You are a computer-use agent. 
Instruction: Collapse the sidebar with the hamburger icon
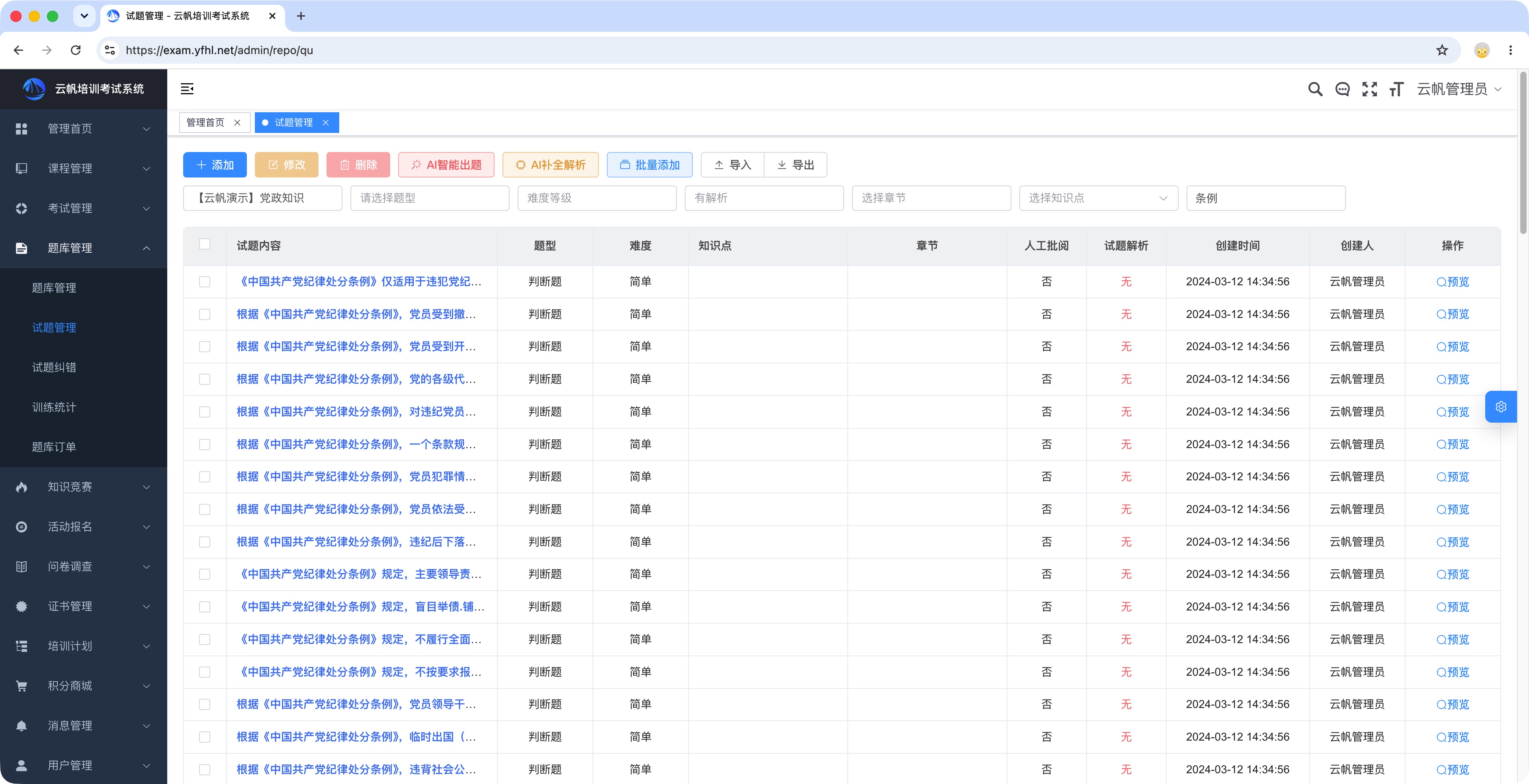tap(187, 89)
